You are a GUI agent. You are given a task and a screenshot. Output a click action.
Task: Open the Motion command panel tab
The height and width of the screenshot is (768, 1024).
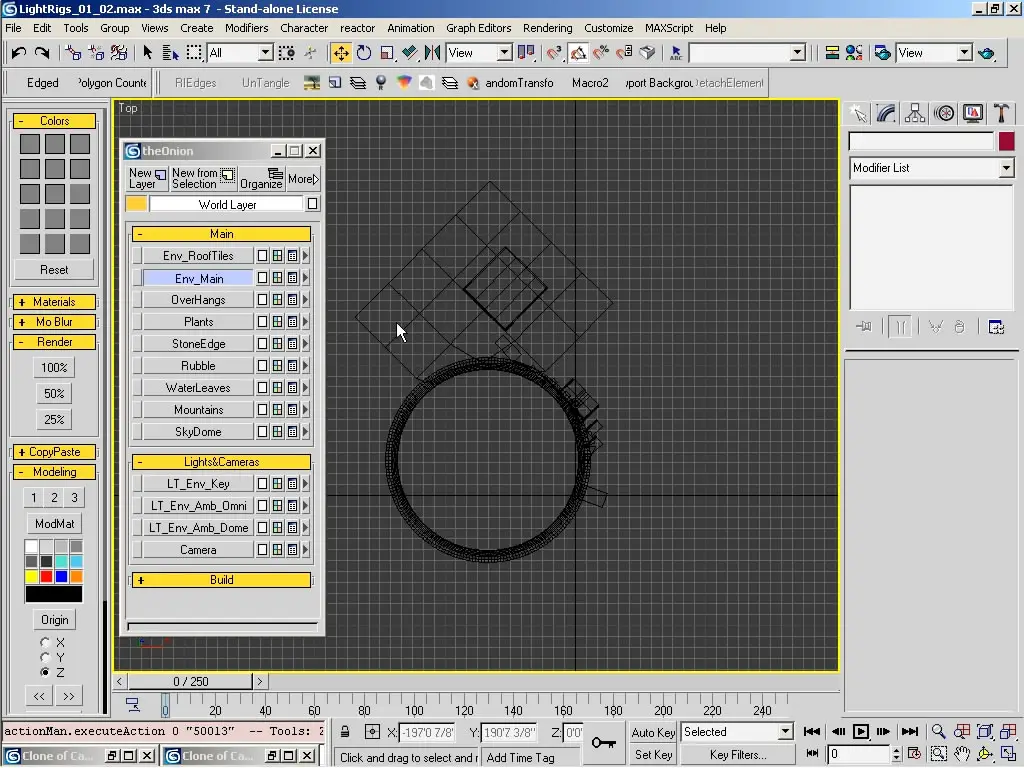(944, 114)
